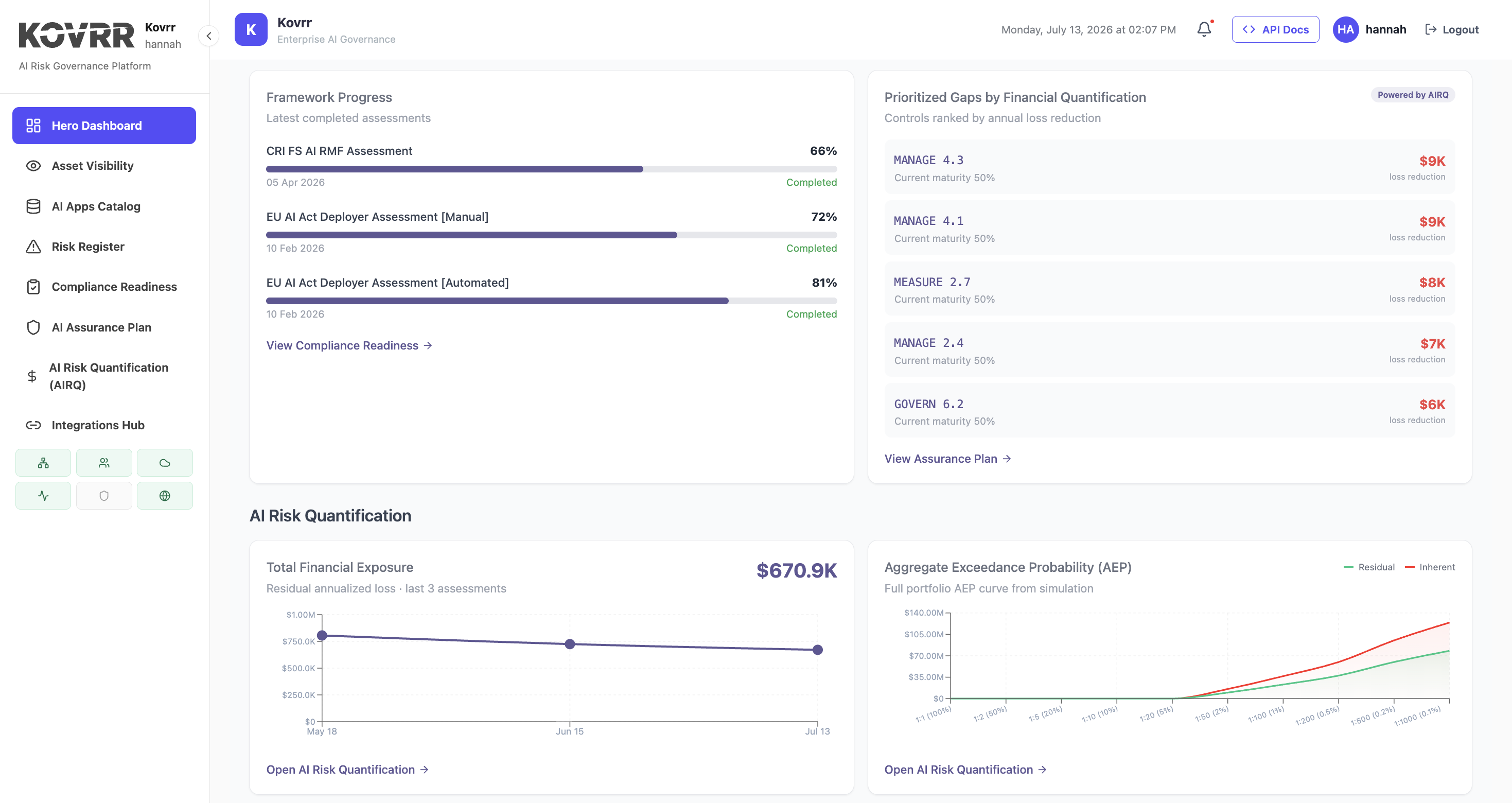The height and width of the screenshot is (803, 1512).
Task: Click the $7K loss reduction amount
Action: click(1433, 343)
